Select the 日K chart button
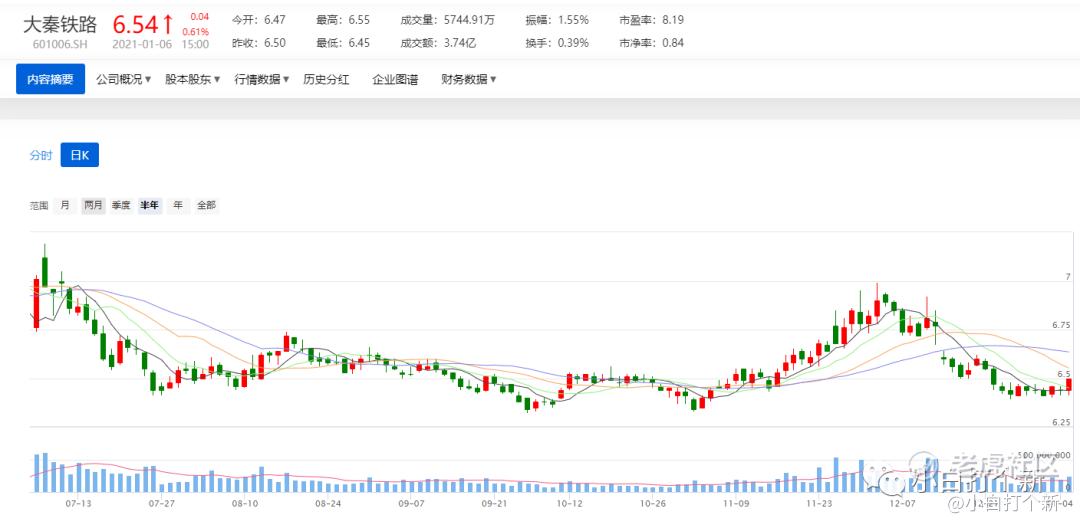 (80, 155)
